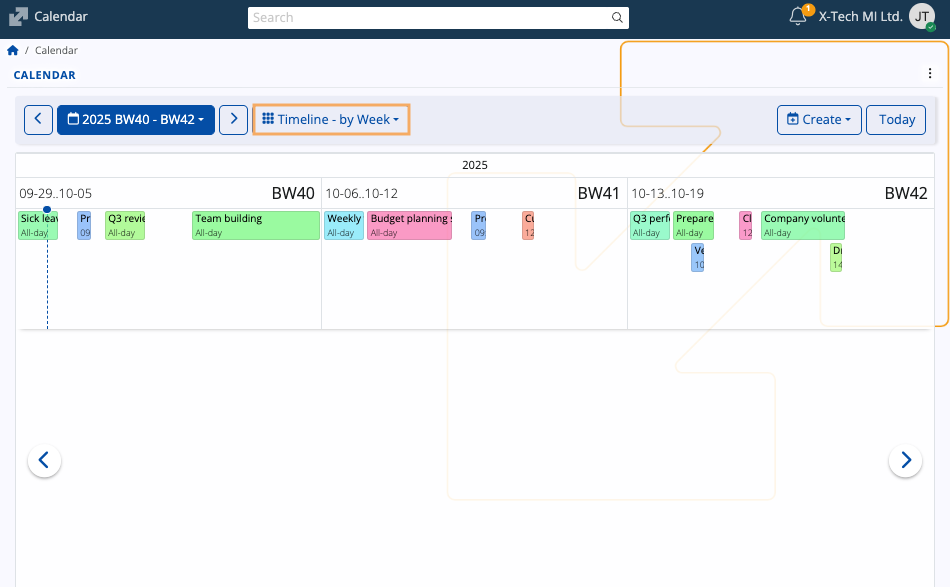Open the Company volunteer event in BW42

(x=802, y=225)
